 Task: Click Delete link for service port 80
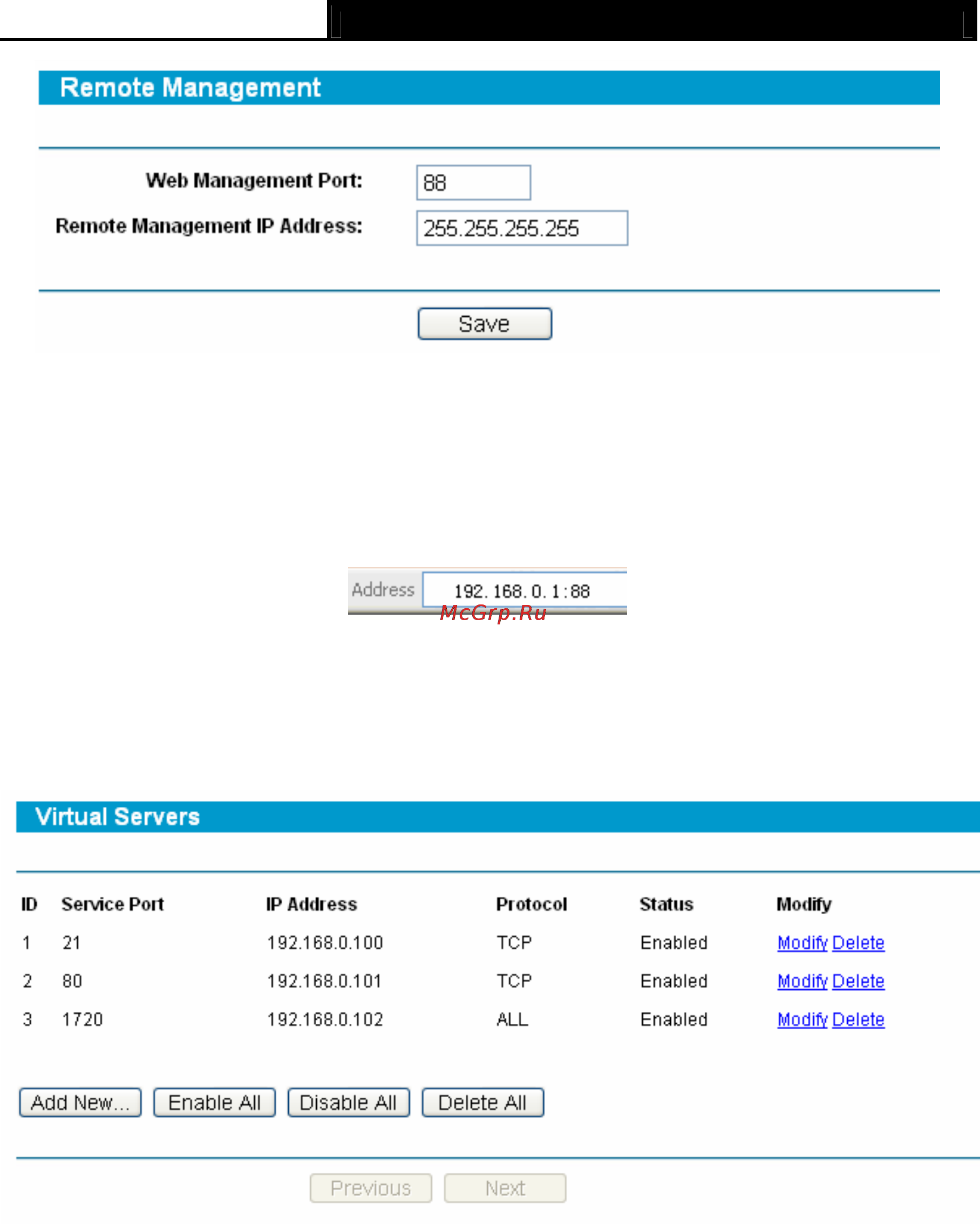click(858, 981)
